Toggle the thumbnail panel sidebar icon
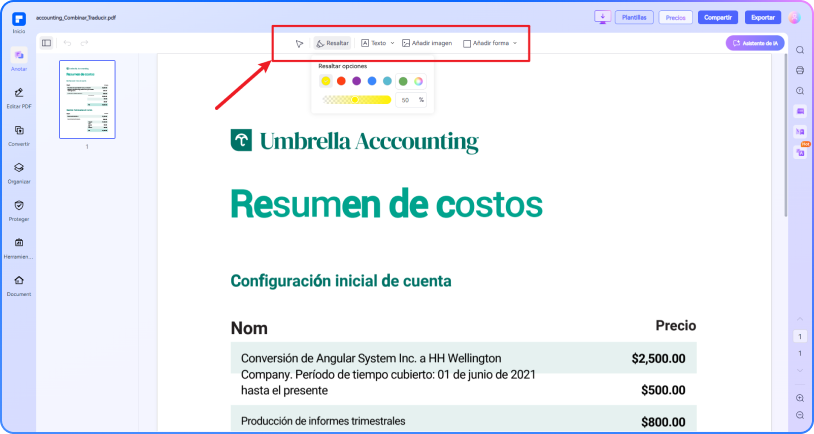Screen dimensions: 814x434 pyautogui.click(x=47, y=43)
